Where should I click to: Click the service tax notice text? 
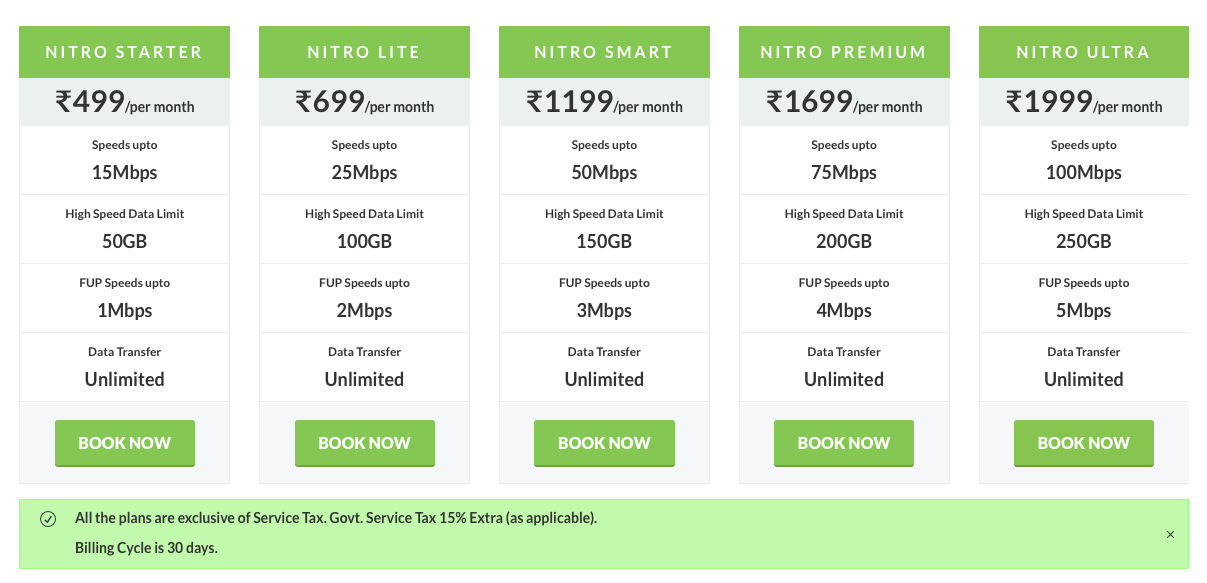click(336, 518)
